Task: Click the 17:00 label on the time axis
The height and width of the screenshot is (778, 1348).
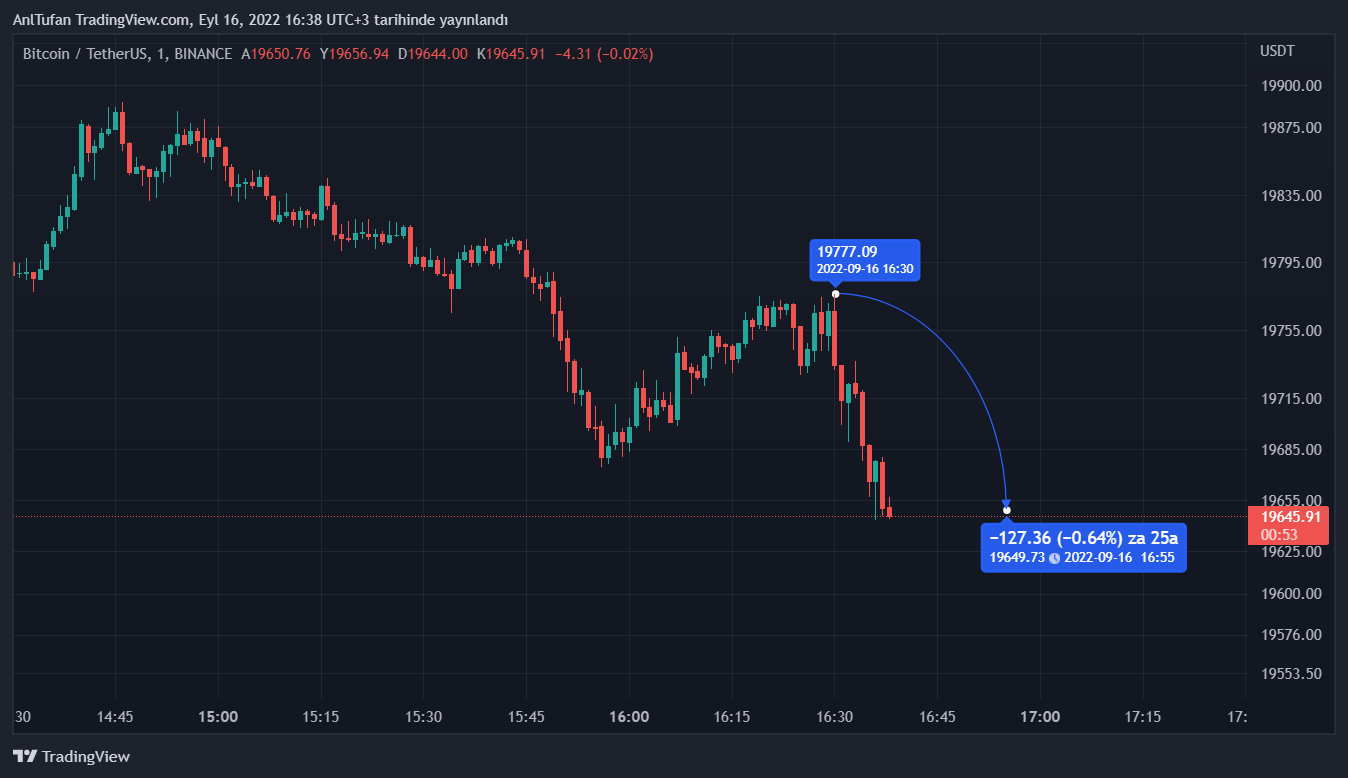Action: pos(1040,717)
